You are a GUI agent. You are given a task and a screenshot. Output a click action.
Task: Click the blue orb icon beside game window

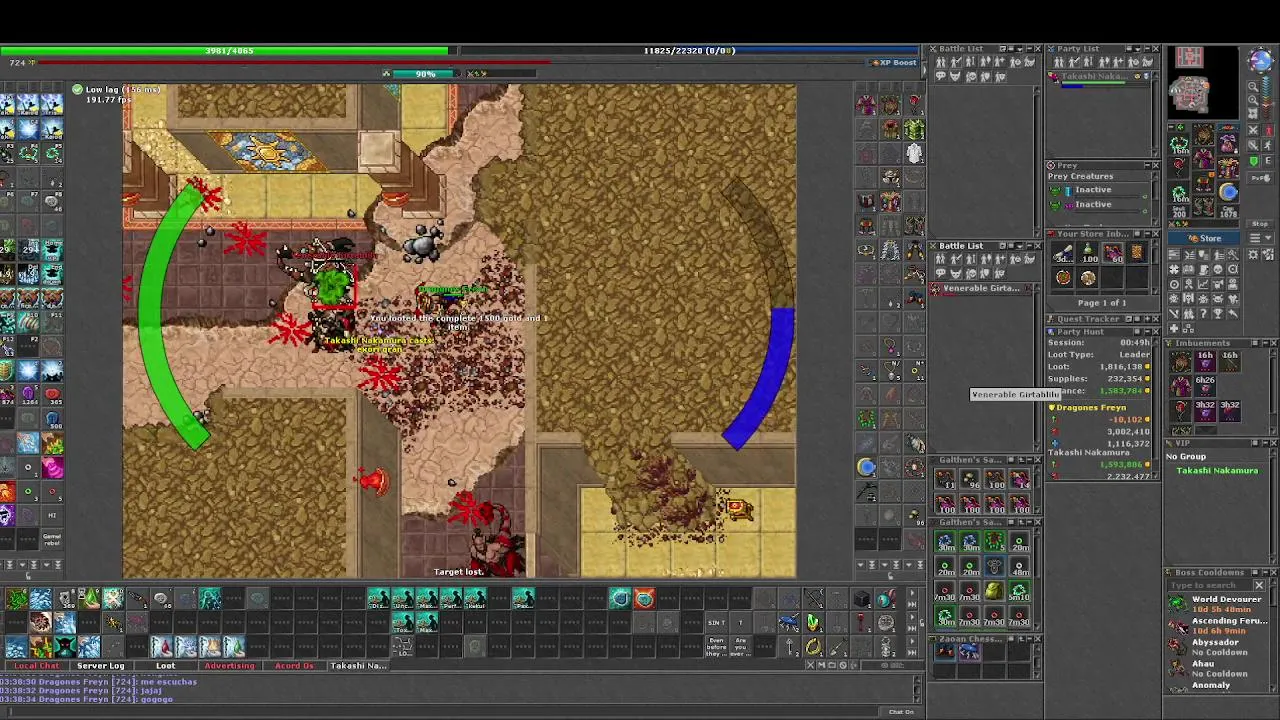click(x=866, y=467)
